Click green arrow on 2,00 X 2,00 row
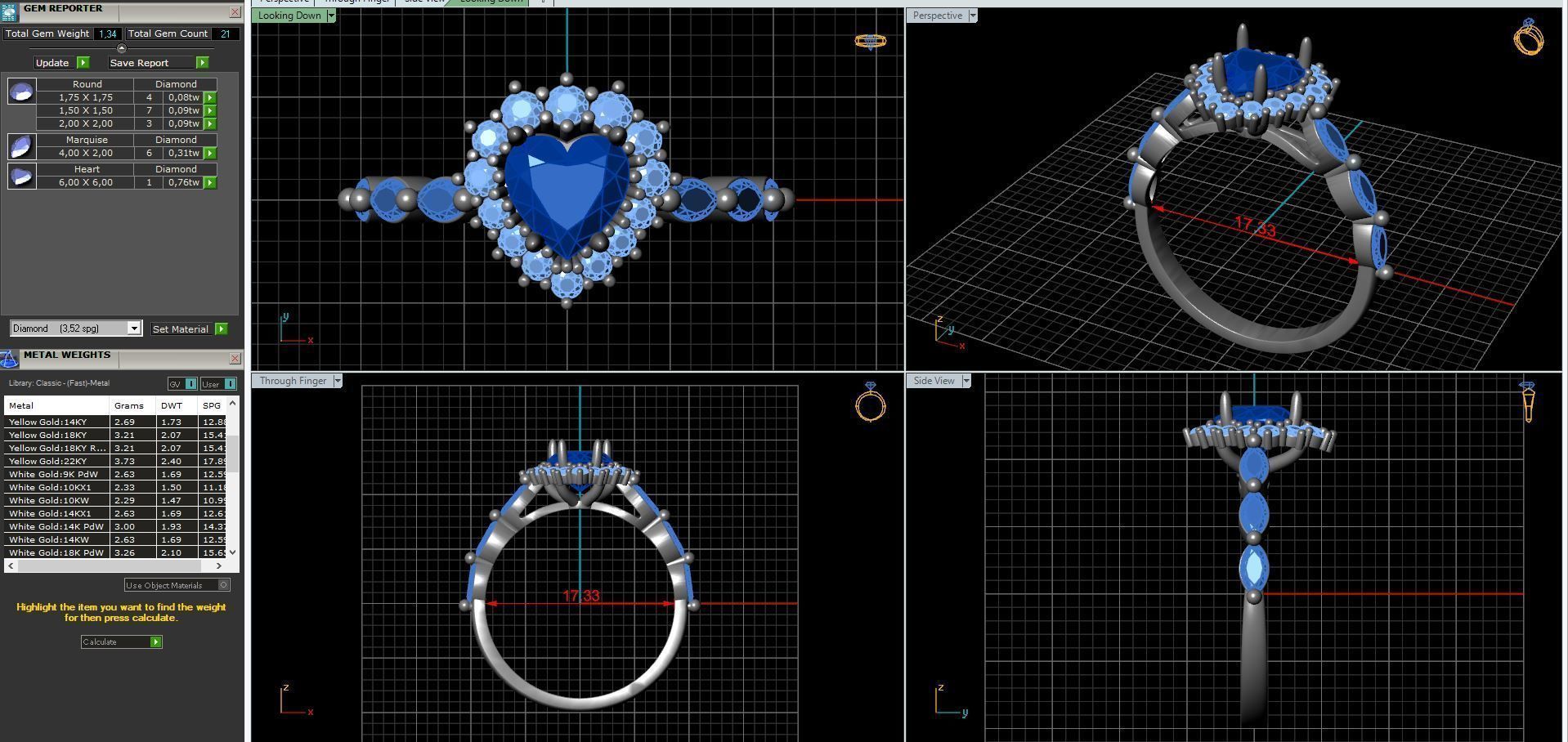Viewport: 1568px width, 742px height. [210, 123]
